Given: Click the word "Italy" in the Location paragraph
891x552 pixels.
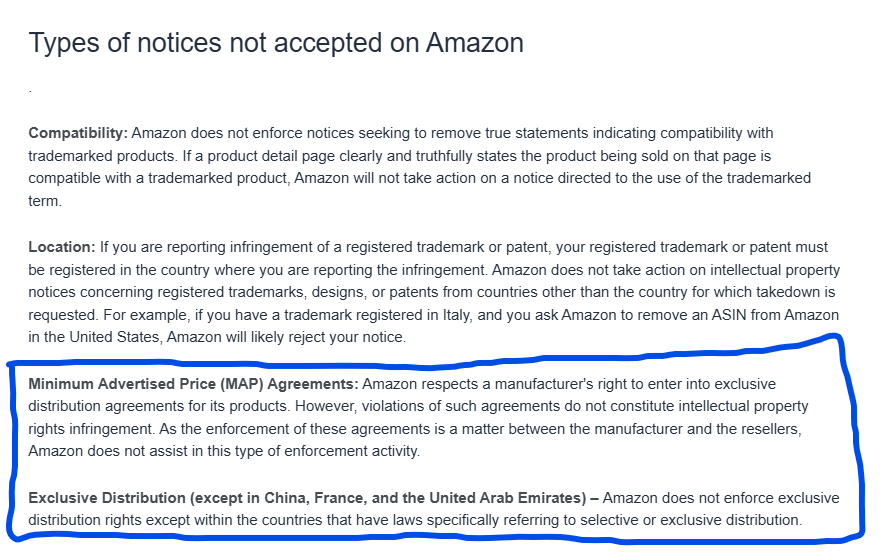Looking at the screenshot, I should click(456, 315).
